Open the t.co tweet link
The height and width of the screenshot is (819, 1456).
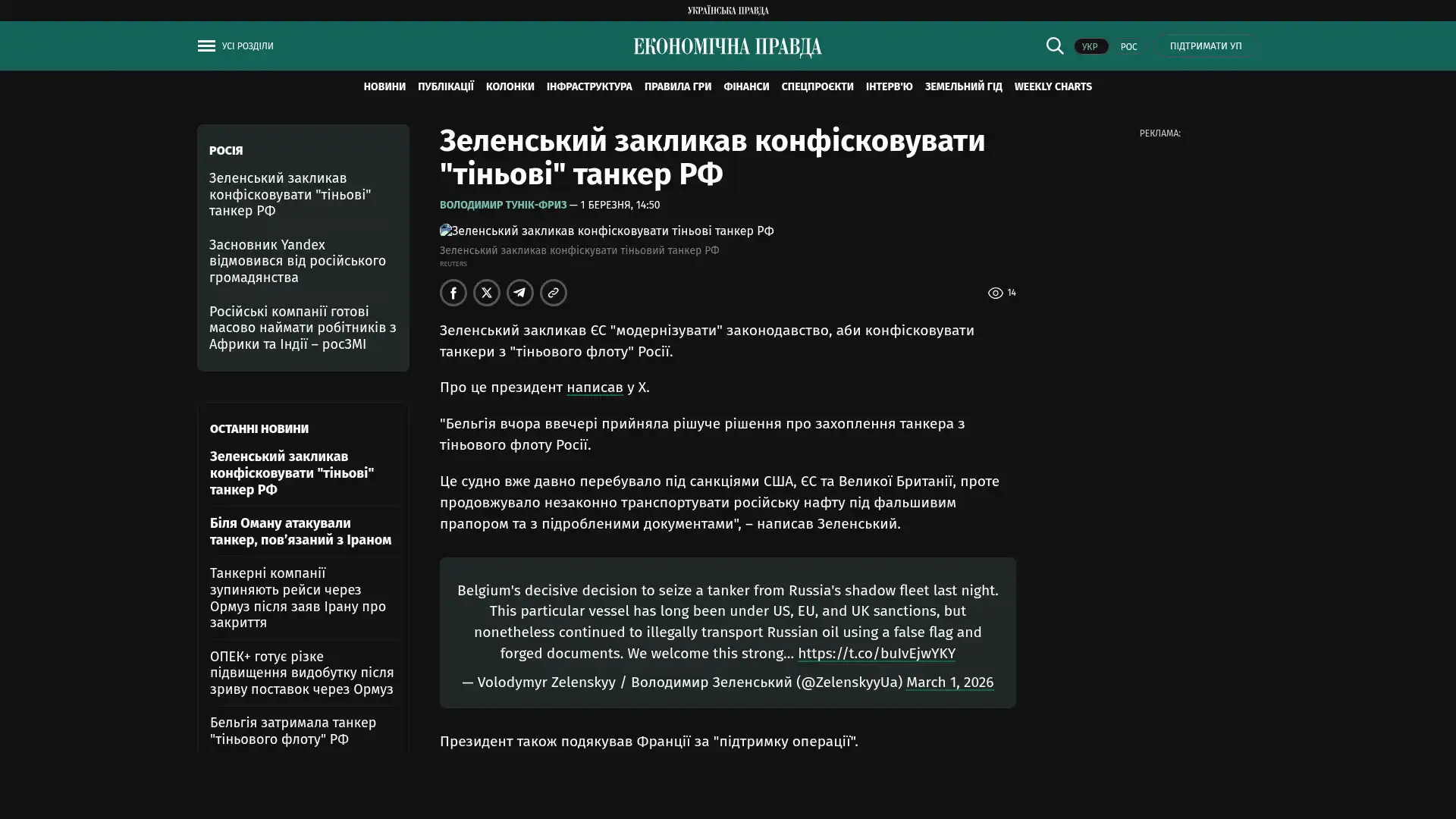(x=876, y=654)
